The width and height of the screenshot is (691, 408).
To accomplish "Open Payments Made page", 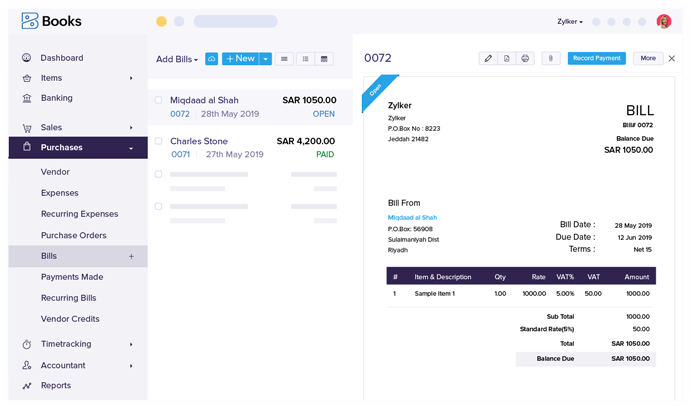I will point(72,277).
